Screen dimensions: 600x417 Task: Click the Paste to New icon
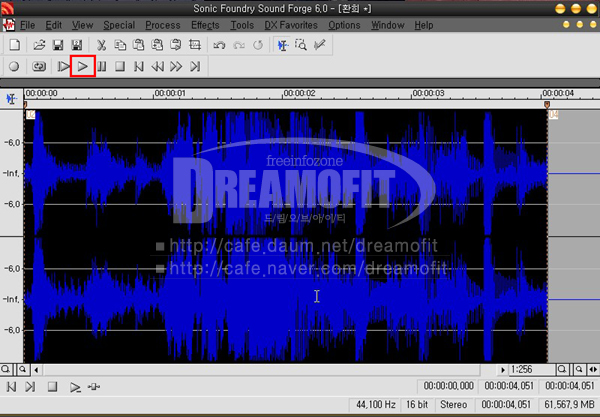(176, 45)
